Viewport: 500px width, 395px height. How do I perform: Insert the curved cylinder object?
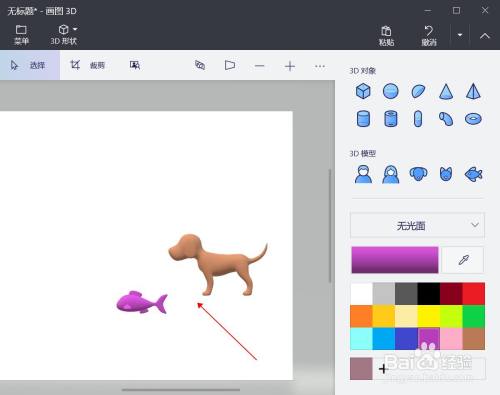tap(446, 119)
